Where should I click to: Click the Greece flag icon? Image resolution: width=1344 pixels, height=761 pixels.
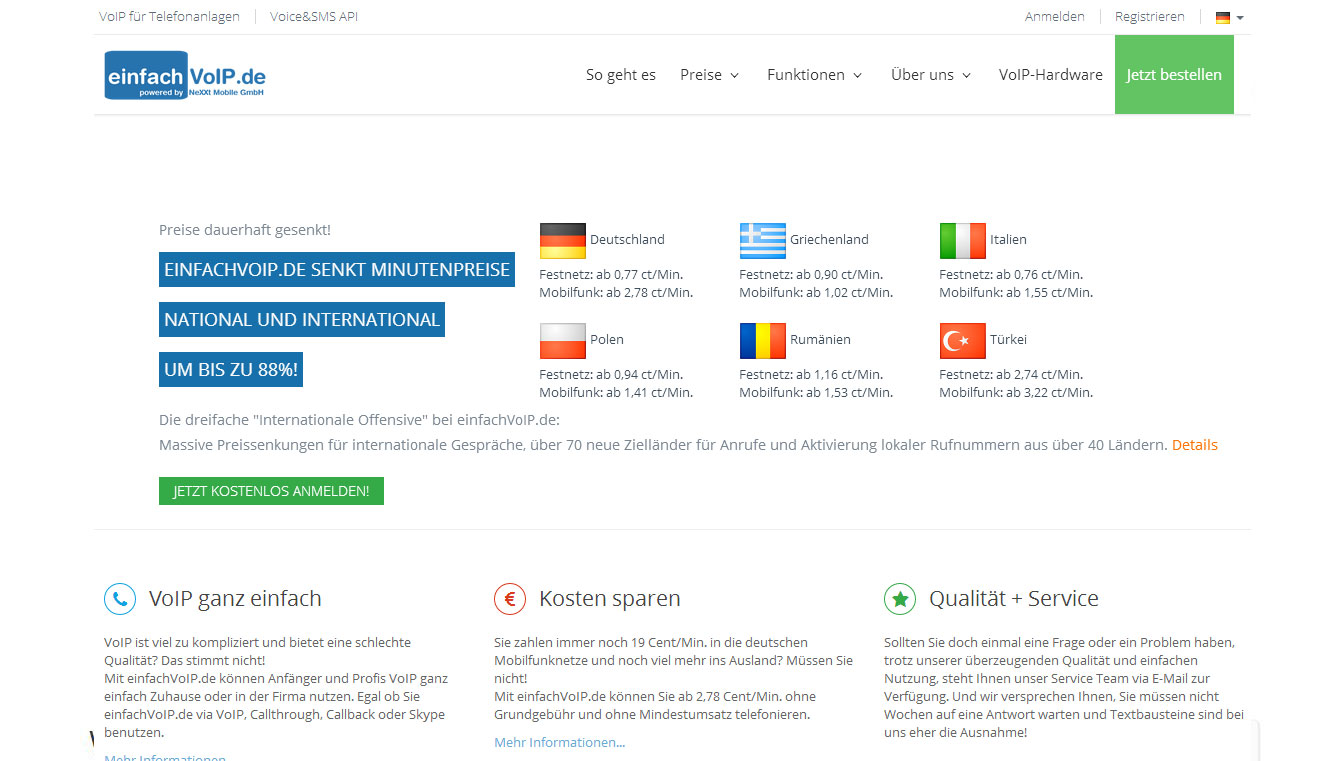coord(762,241)
